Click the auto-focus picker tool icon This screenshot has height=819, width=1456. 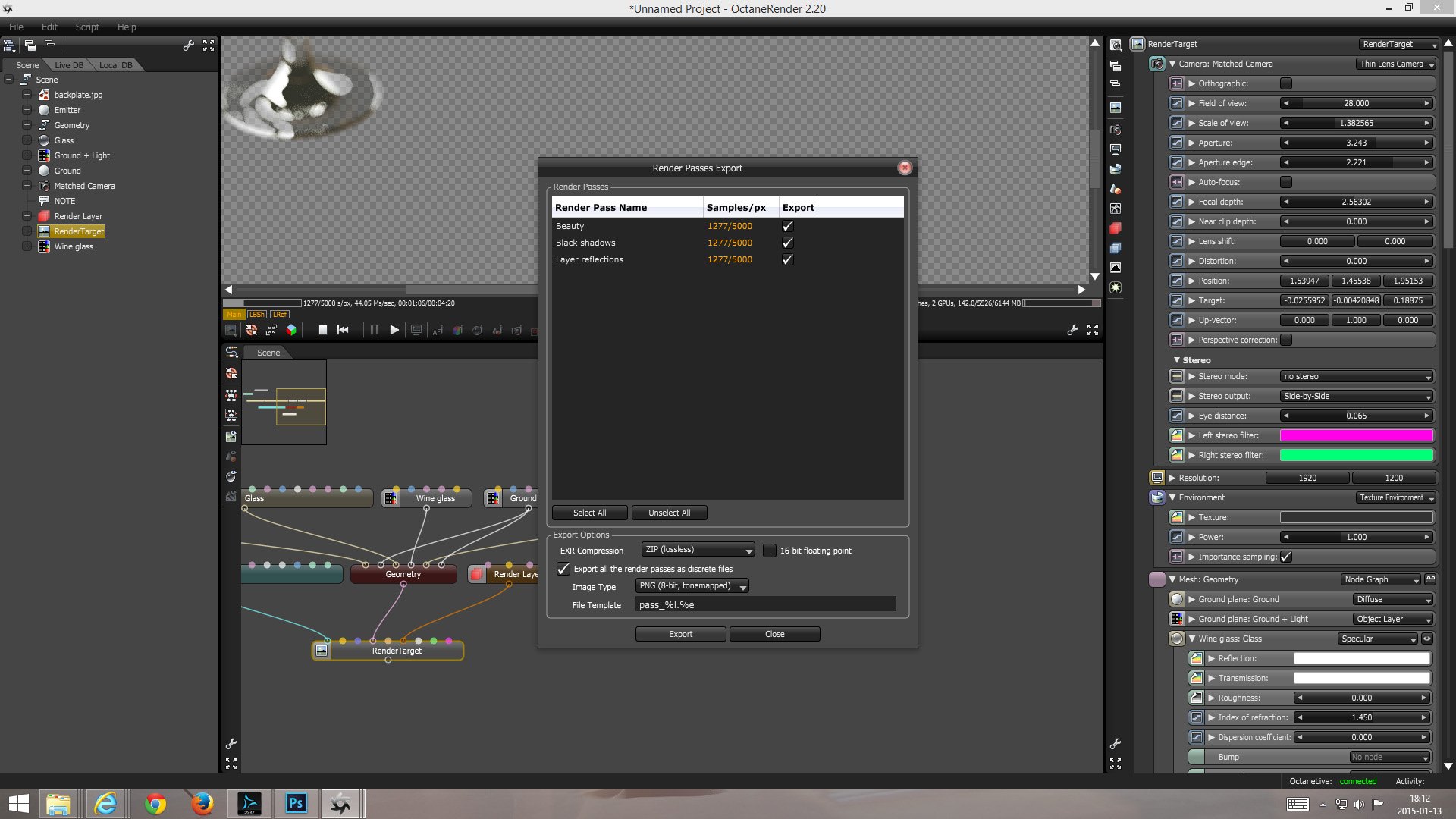click(x=438, y=330)
